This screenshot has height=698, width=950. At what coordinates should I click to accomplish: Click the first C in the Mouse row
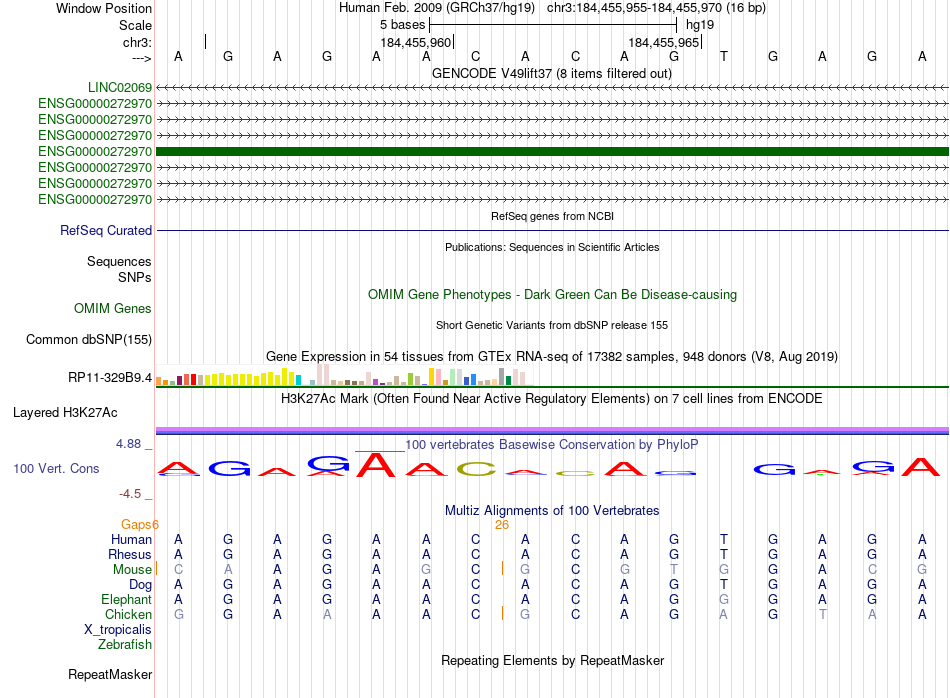[178, 570]
